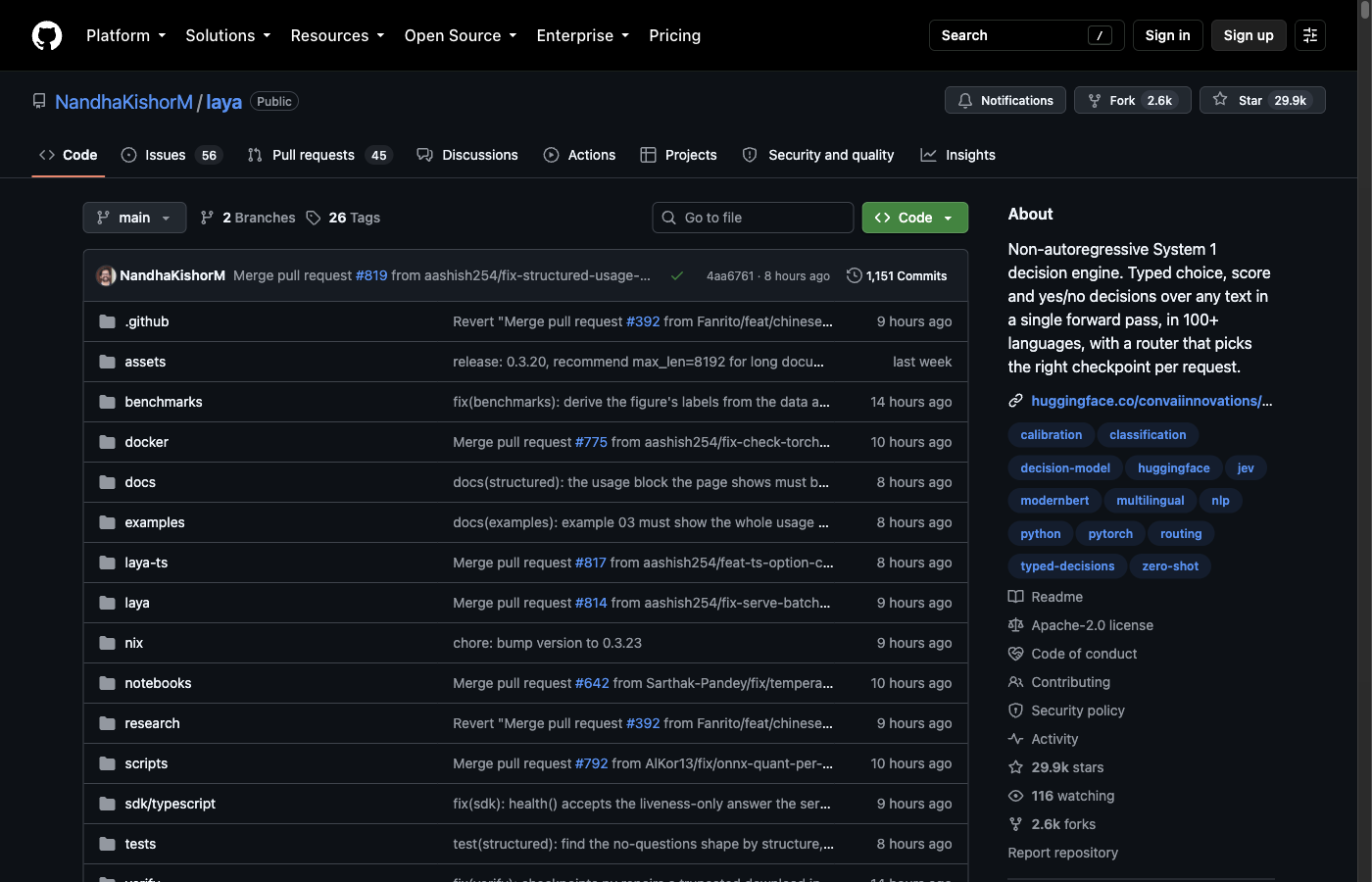This screenshot has width=1372, height=882.
Task: Click the green commit status checkmark
Action: coord(677,275)
